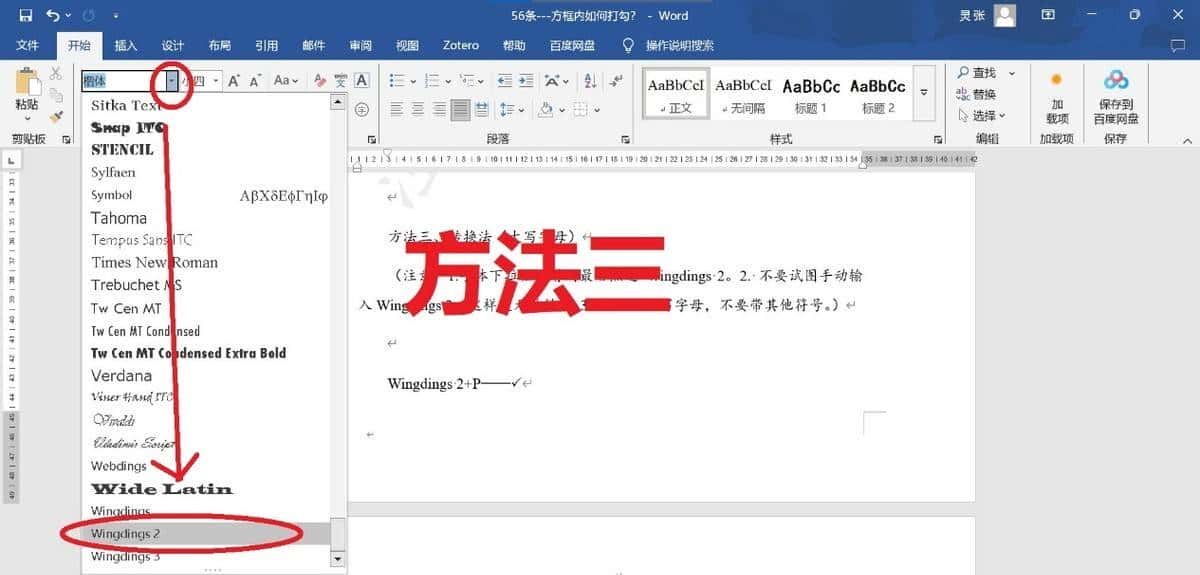Increase paragraph indent
This screenshot has height=575, width=1200.
coord(525,81)
